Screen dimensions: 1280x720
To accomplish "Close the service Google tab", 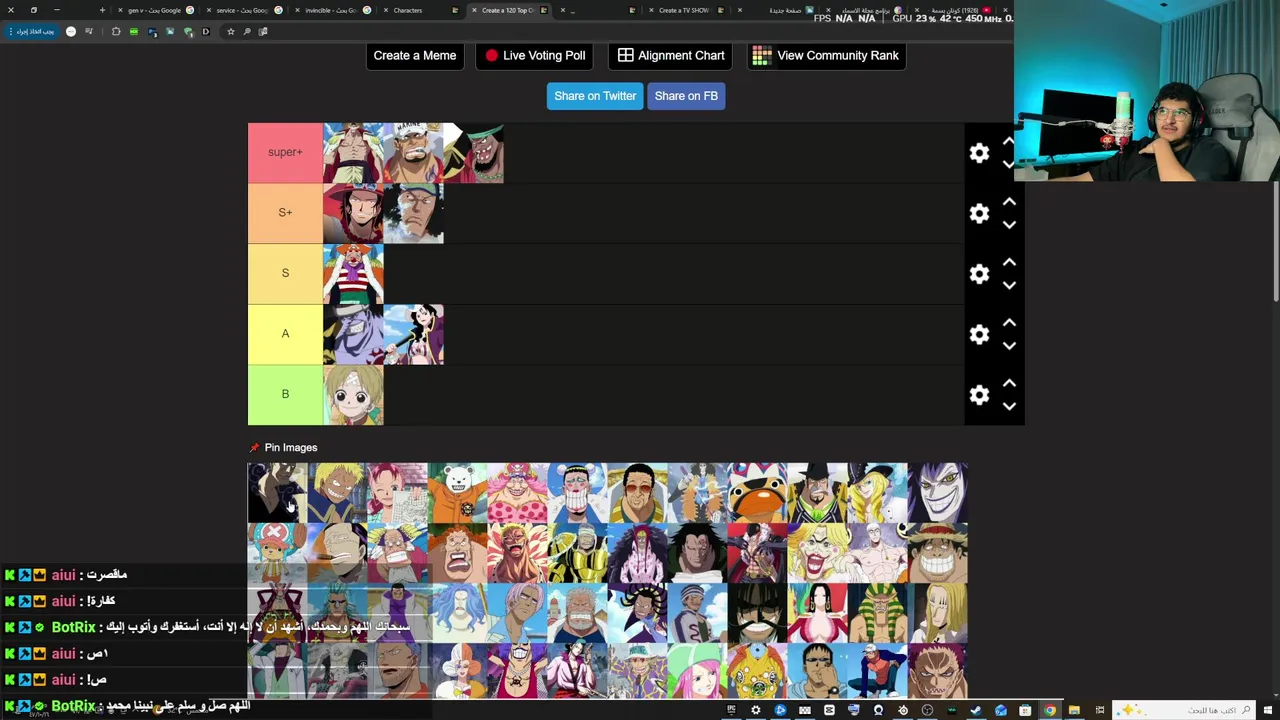I will click(x=209, y=10).
